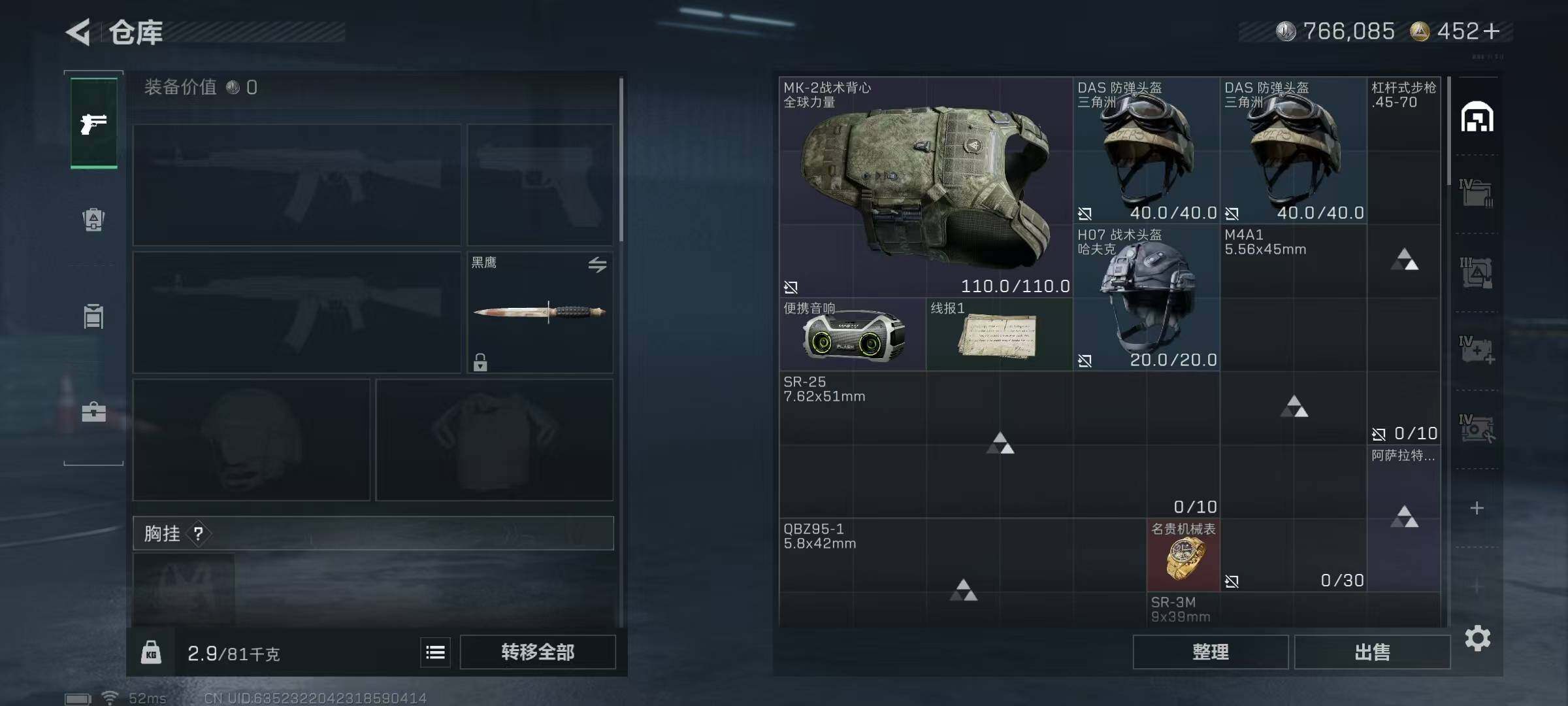
Task: Open the list view icon beside 转移全部
Action: click(x=435, y=652)
